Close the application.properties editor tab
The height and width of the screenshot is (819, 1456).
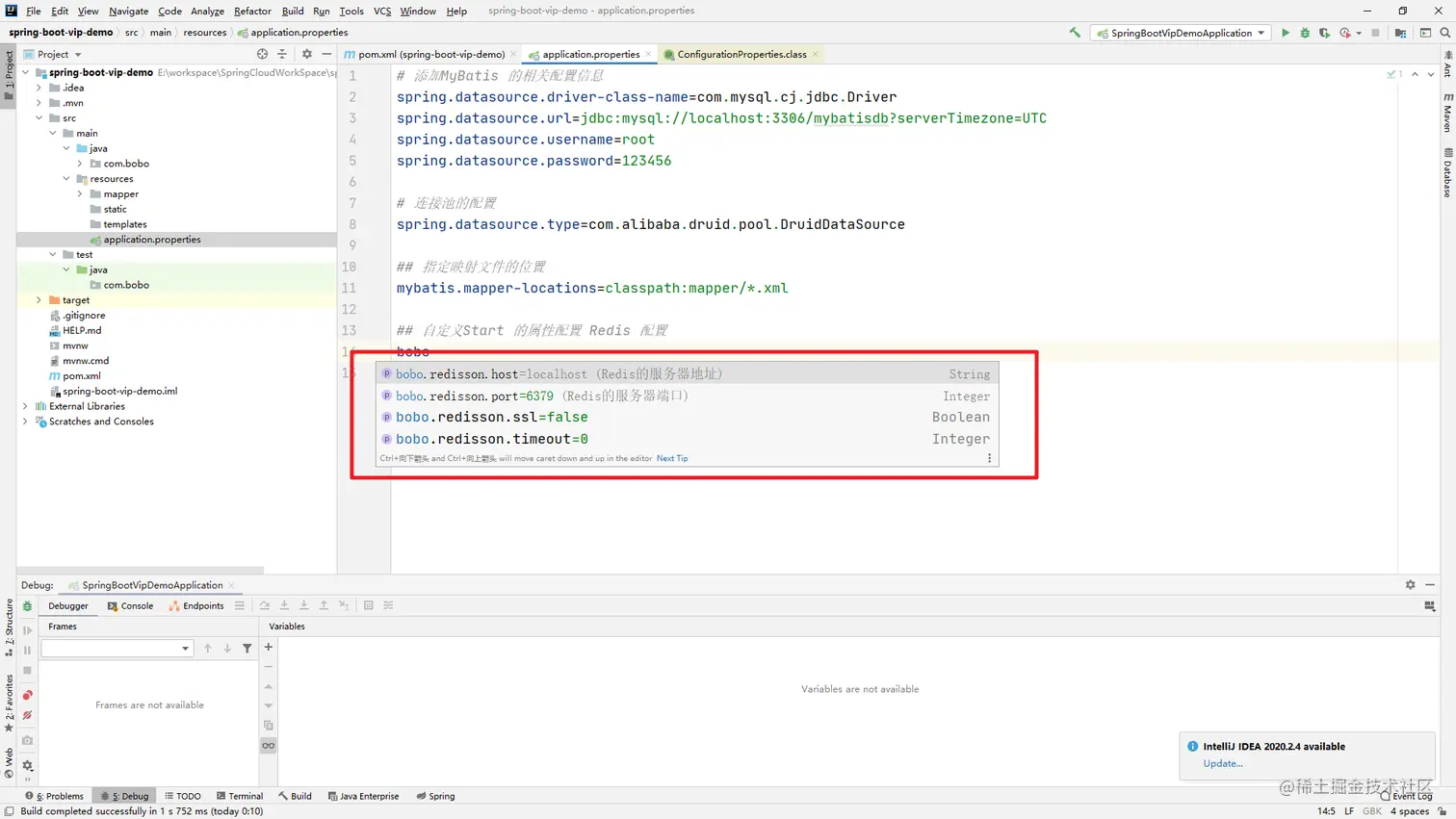pos(649,54)
